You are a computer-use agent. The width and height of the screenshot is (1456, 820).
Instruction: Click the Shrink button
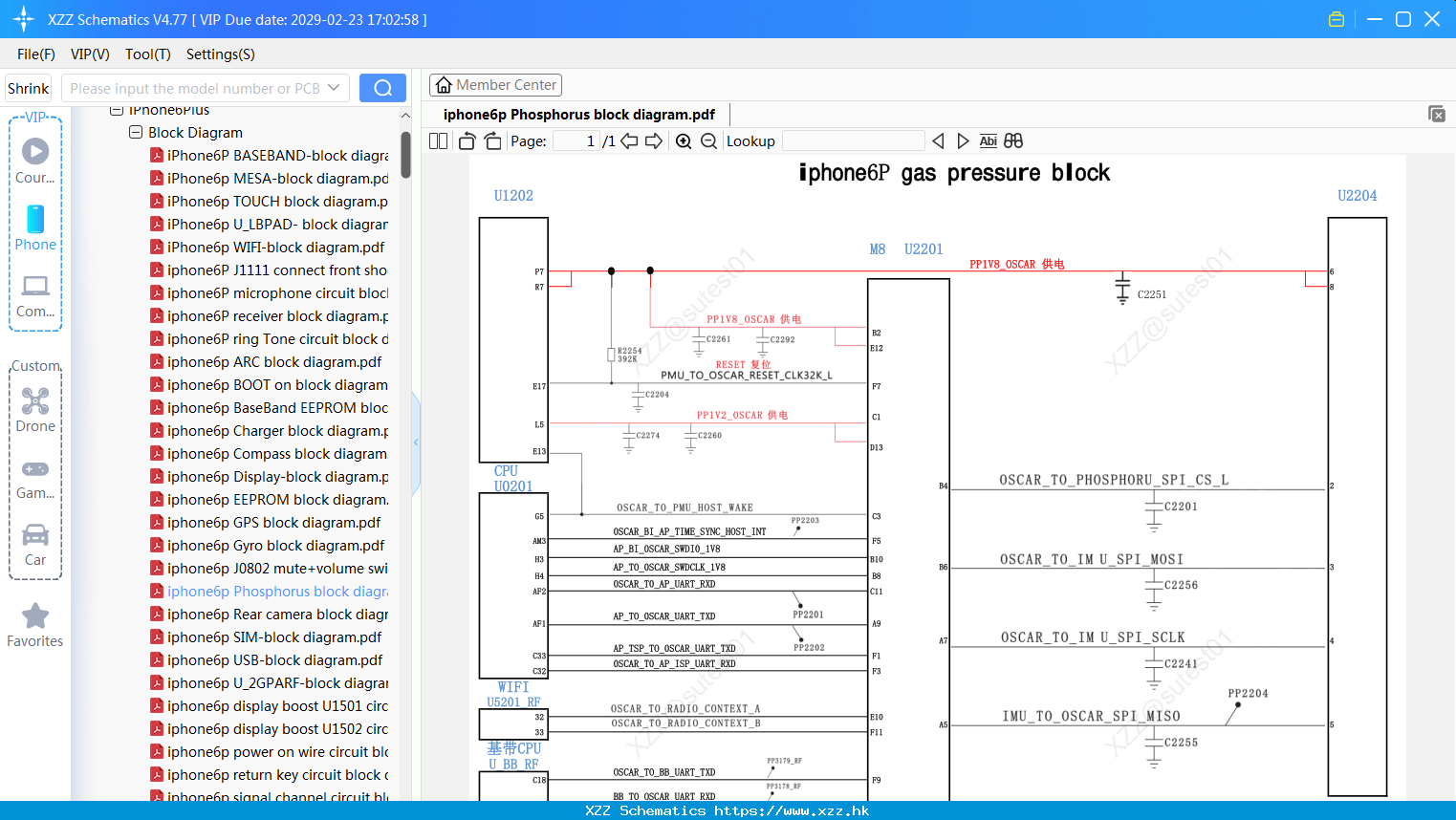[x=29, y=88]
